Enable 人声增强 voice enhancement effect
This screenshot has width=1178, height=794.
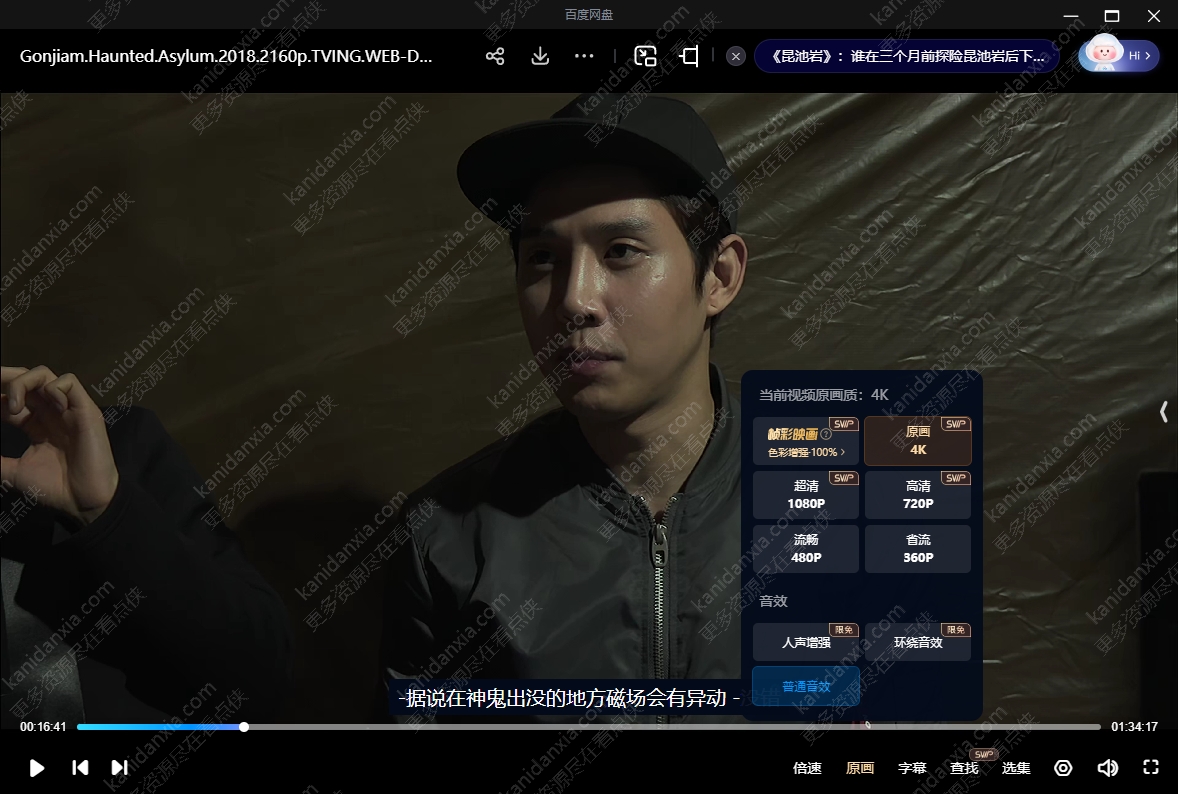click(x=806, y=642)
